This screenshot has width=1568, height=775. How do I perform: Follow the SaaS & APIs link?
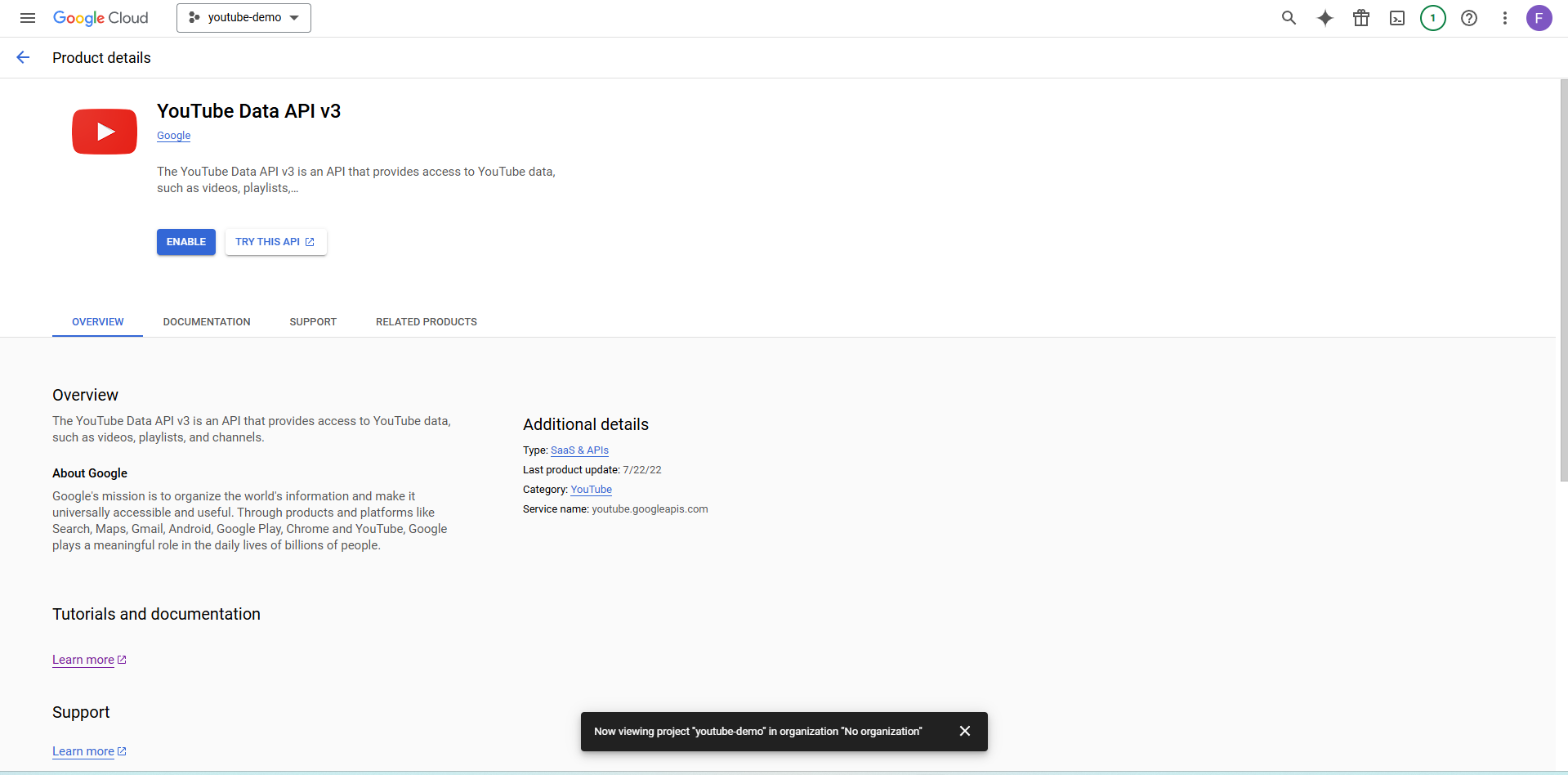tap(579, 450)
